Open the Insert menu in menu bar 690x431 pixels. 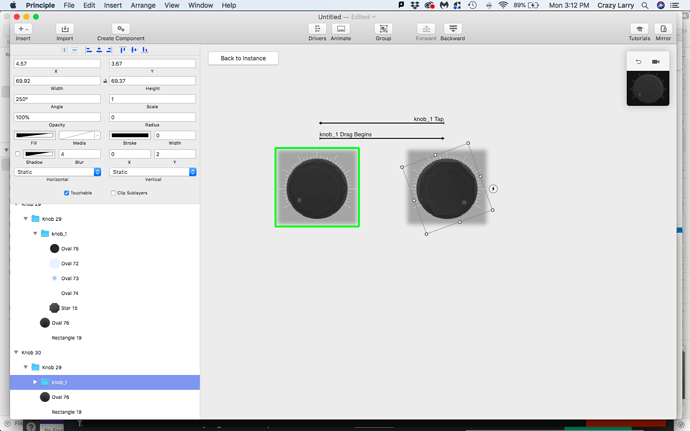click(113, 5)
